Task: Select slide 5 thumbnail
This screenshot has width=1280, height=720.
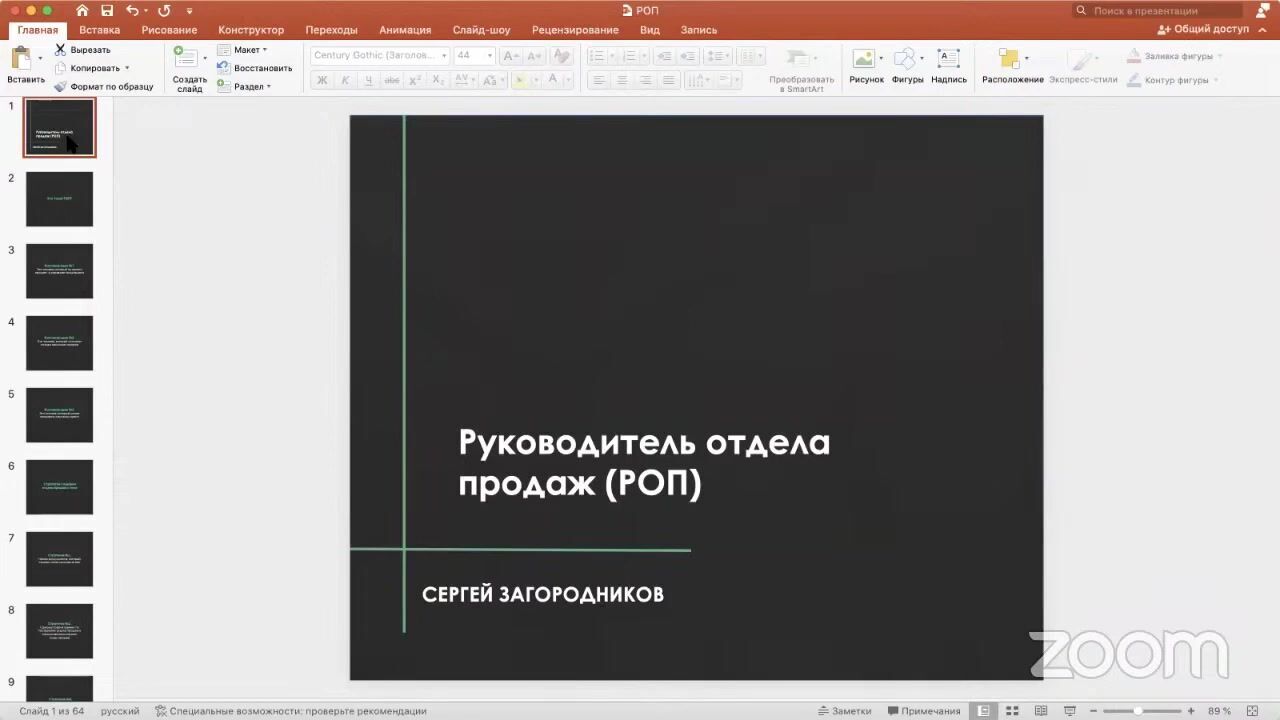Action: click(x=59, y=415)
